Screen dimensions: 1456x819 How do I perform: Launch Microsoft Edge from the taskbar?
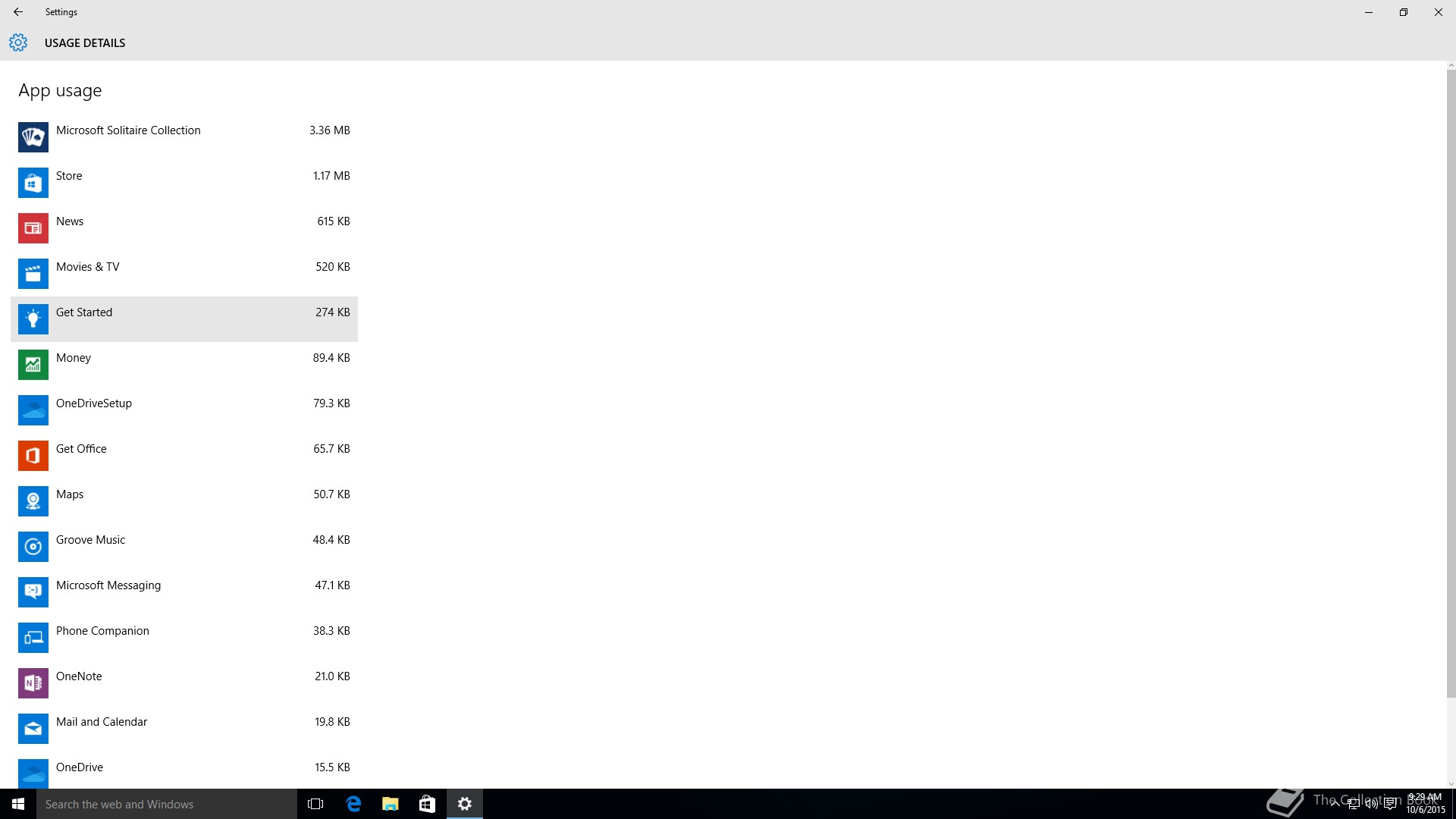pyautogui.click(x=353, y=804)
